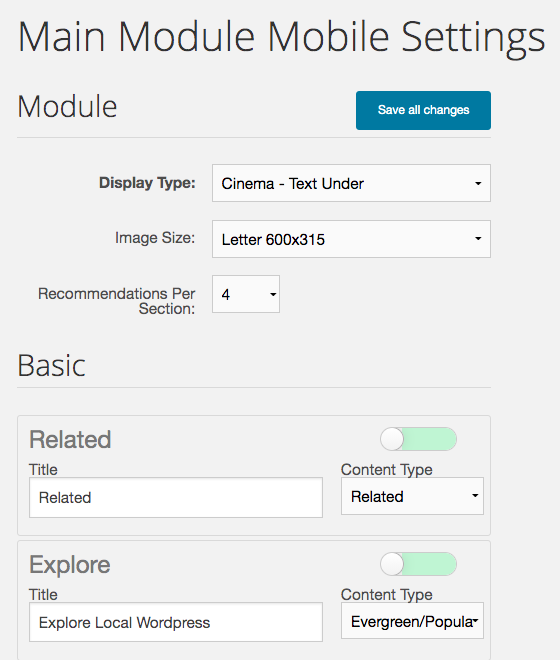The image size is (560, 660).
Task: Open the Display Type dropdown
Action: point(351,183)
